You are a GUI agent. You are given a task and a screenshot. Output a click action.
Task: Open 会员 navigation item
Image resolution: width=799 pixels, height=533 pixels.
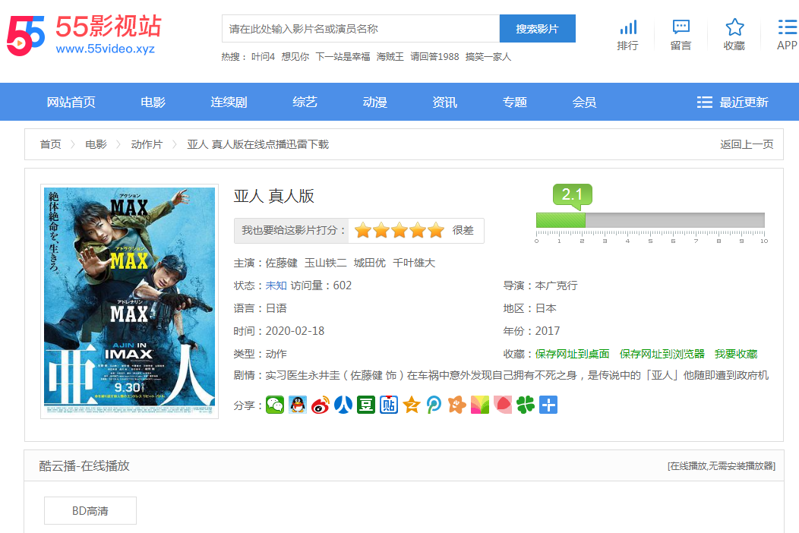[584, 102]
